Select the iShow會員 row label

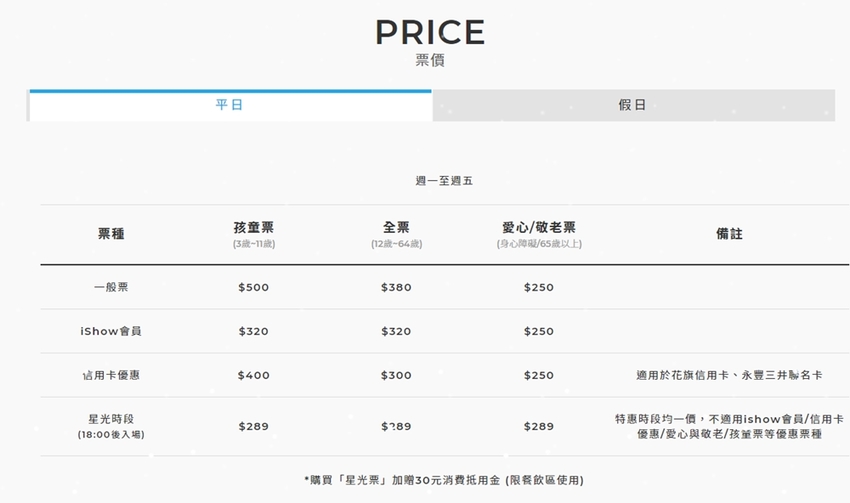111,331
